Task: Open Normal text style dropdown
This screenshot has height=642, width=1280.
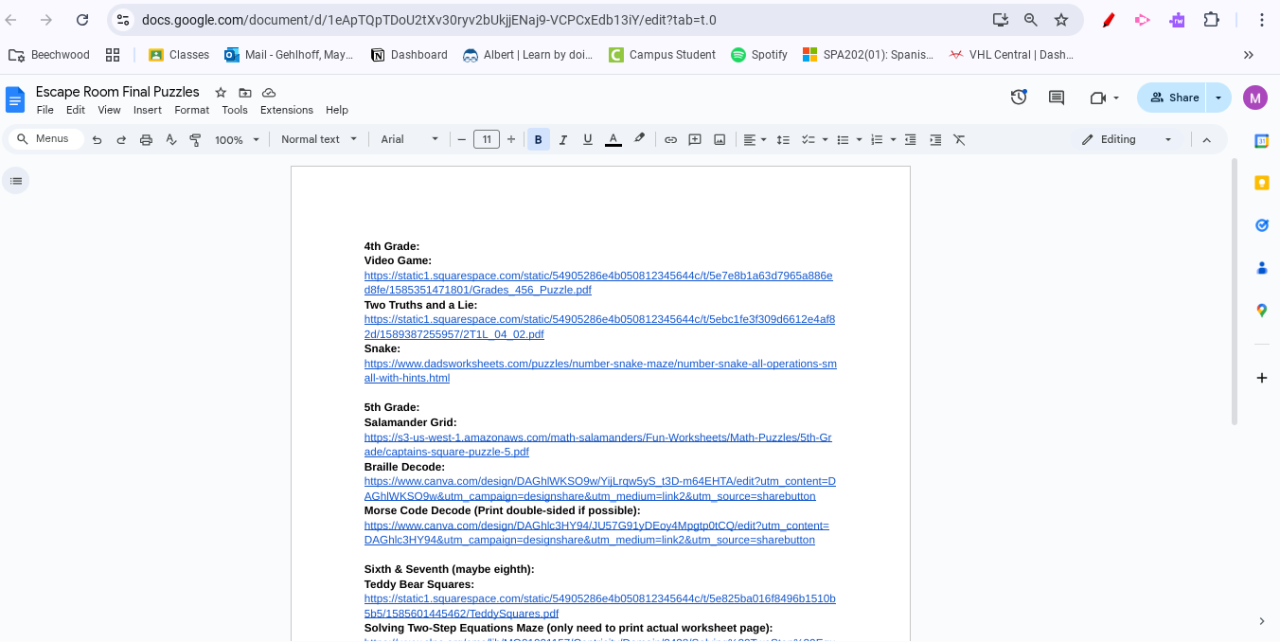Action: 318,140
